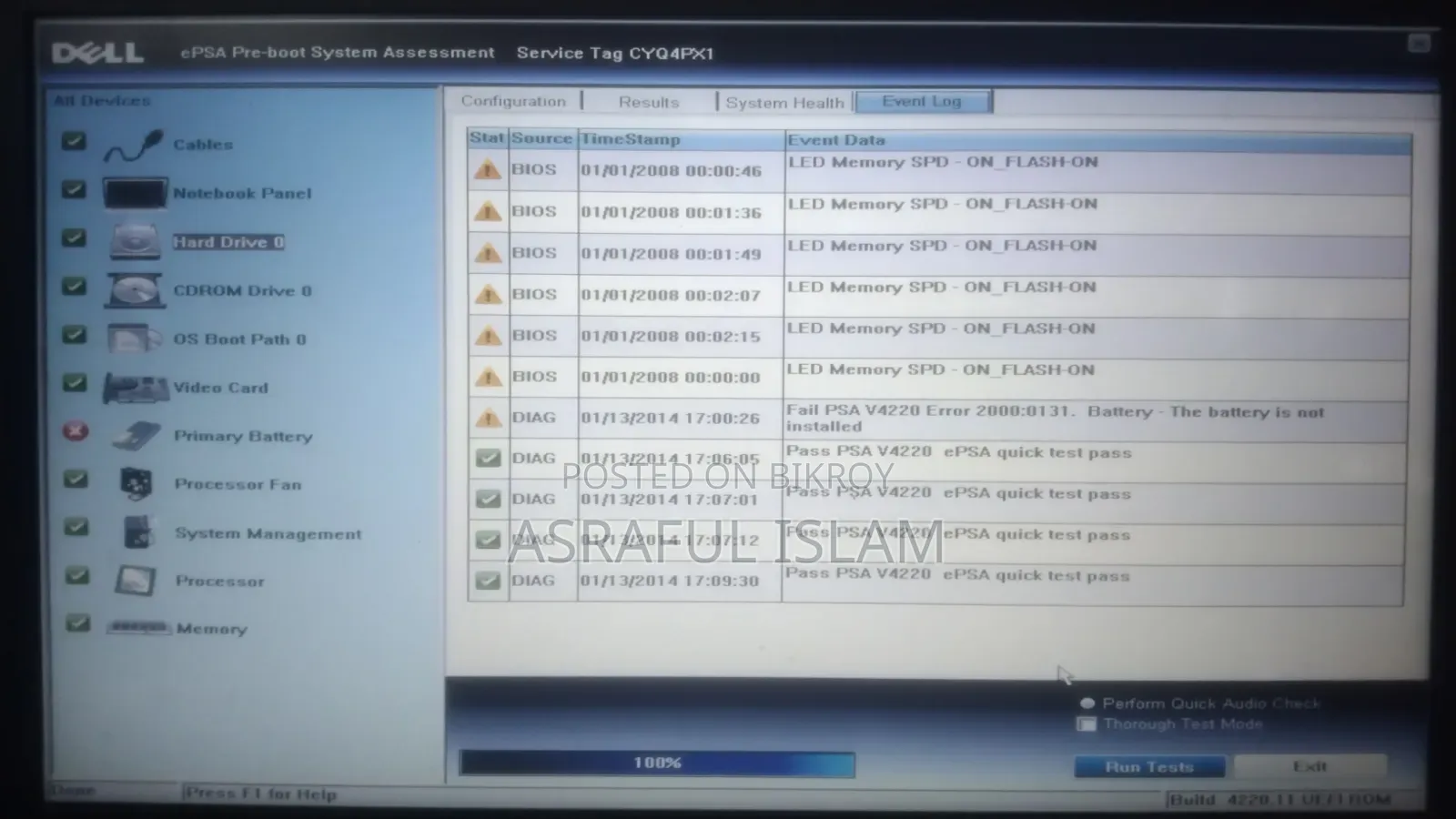Select the Memory module icon
This screenshot has width=1456, height=819.
138,628
